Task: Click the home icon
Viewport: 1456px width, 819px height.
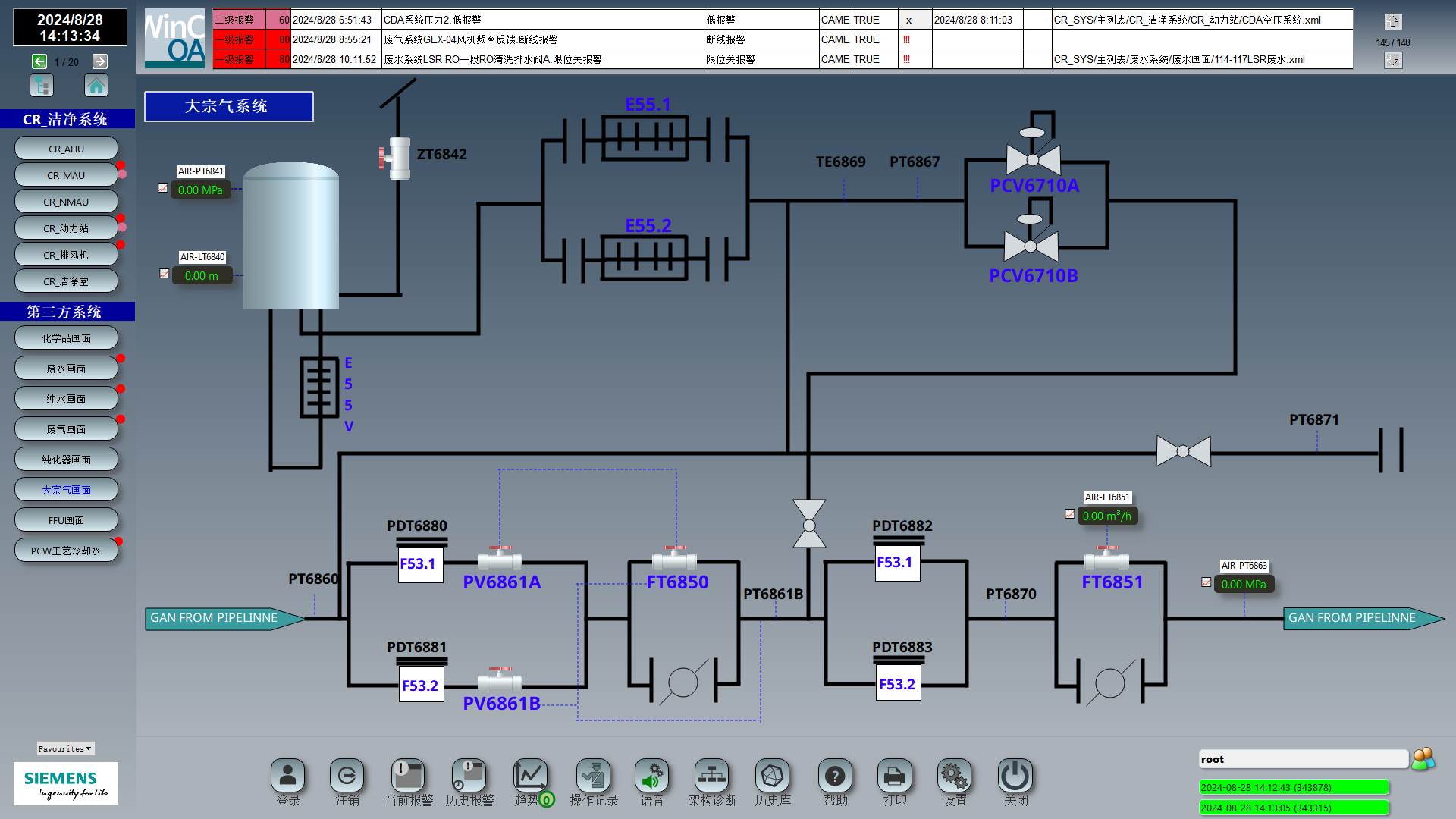Action: point(96,86)
